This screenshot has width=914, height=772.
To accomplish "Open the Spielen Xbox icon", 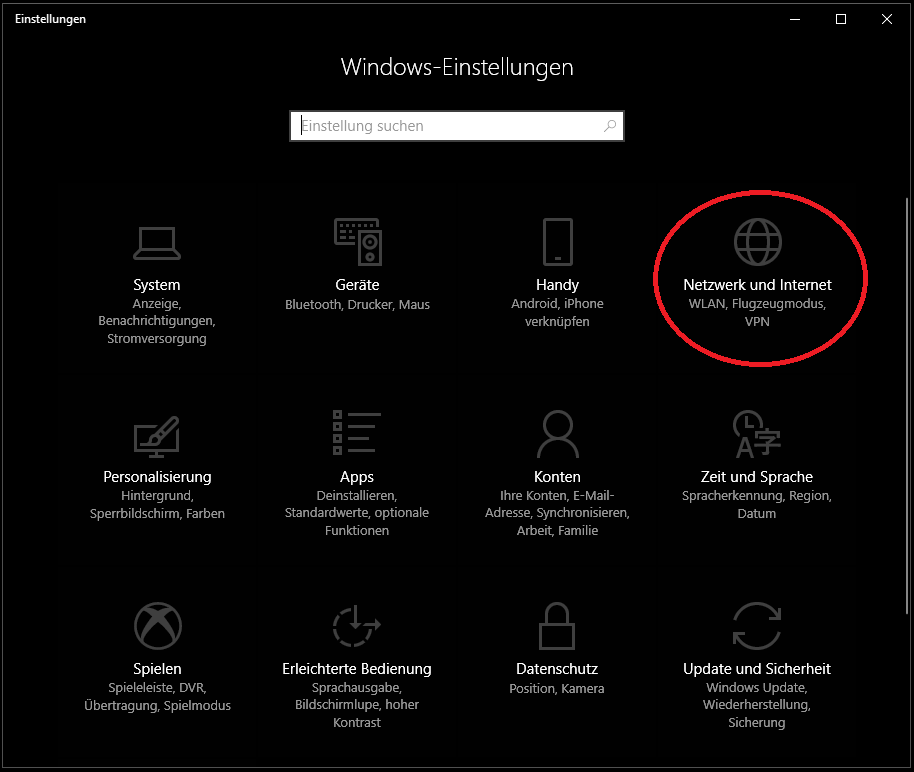I will click(x=157, y=626).
